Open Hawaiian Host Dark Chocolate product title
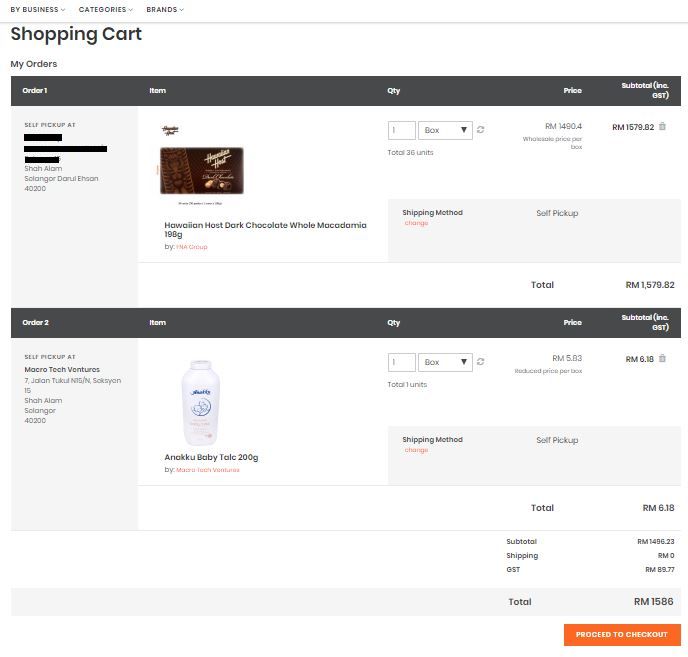The width and height of the screenshot is (688, 657). click(265, 230)
